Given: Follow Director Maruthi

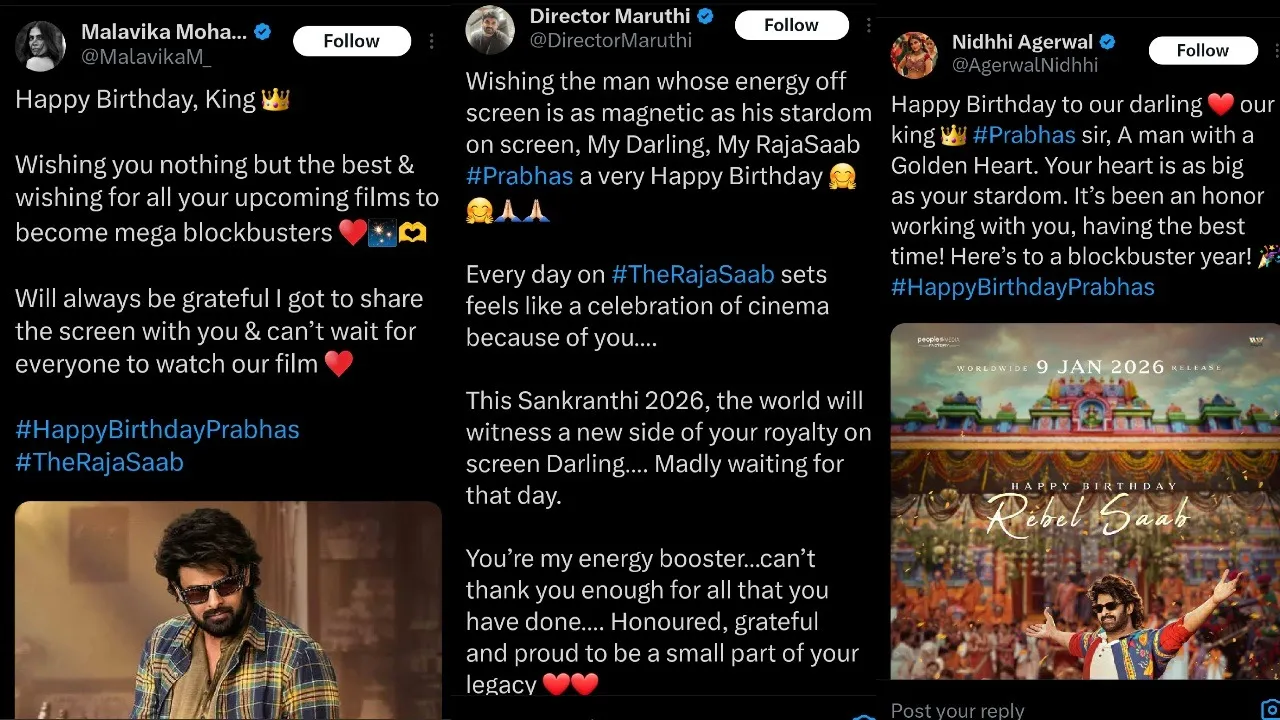Looking at the screenshot, I should [791, 25].
